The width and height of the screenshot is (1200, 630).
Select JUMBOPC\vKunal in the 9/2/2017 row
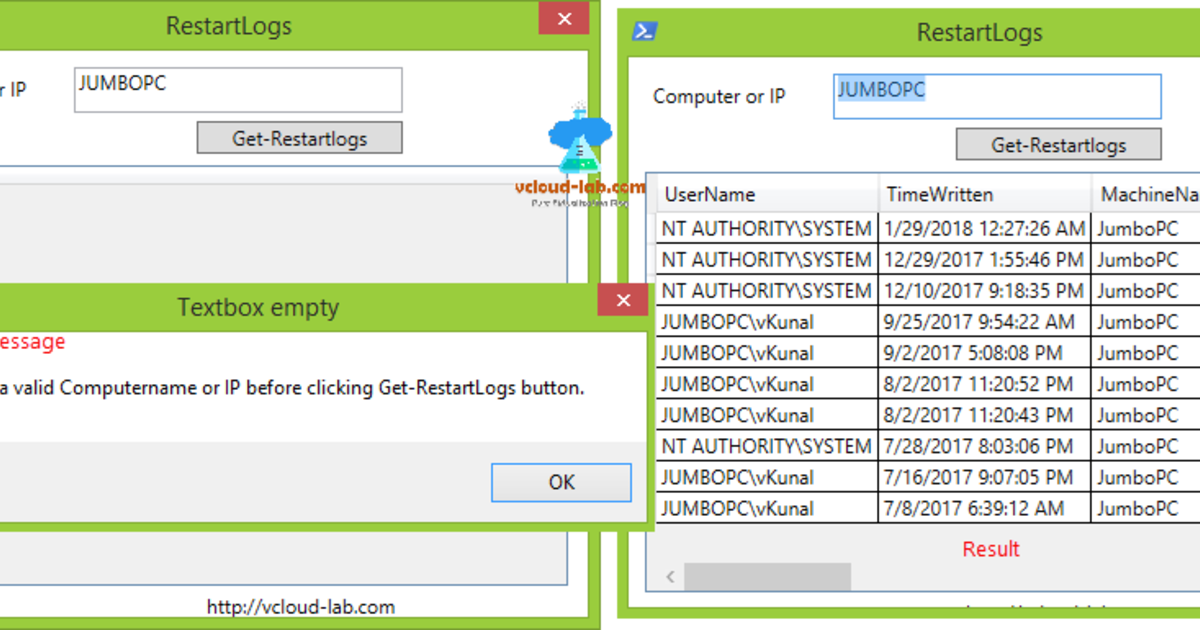click(x=767, y=352)
